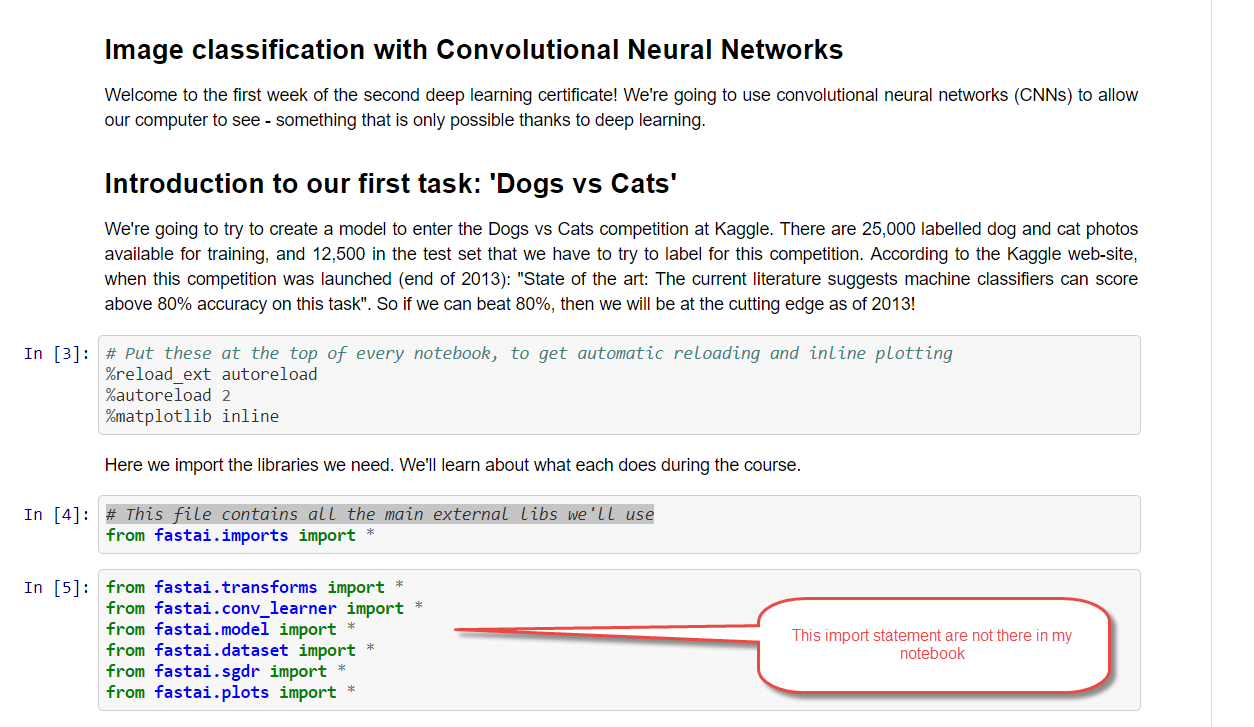Click the 'from fastai.imports import *' line
This screenshot has height=727, width=1254.
(x=231, y=535)
